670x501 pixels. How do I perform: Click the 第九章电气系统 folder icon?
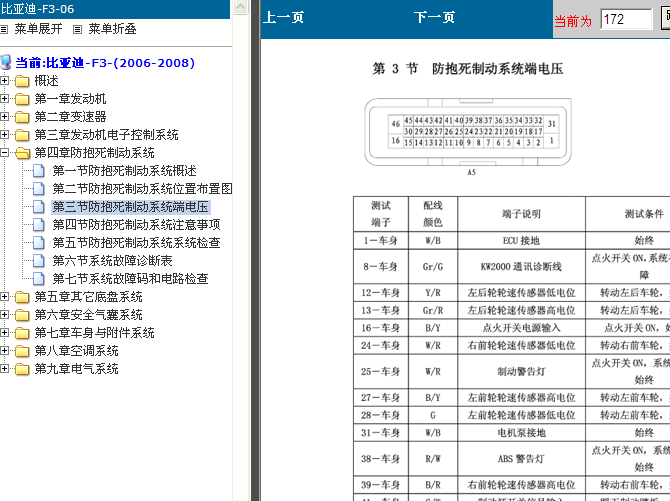point(22,368)
